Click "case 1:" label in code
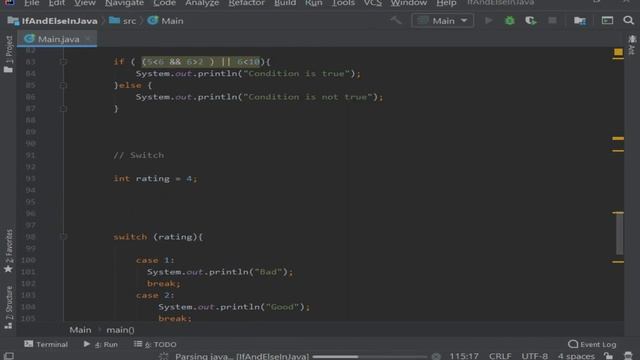The image size is (640, 360). coord(155,260)
